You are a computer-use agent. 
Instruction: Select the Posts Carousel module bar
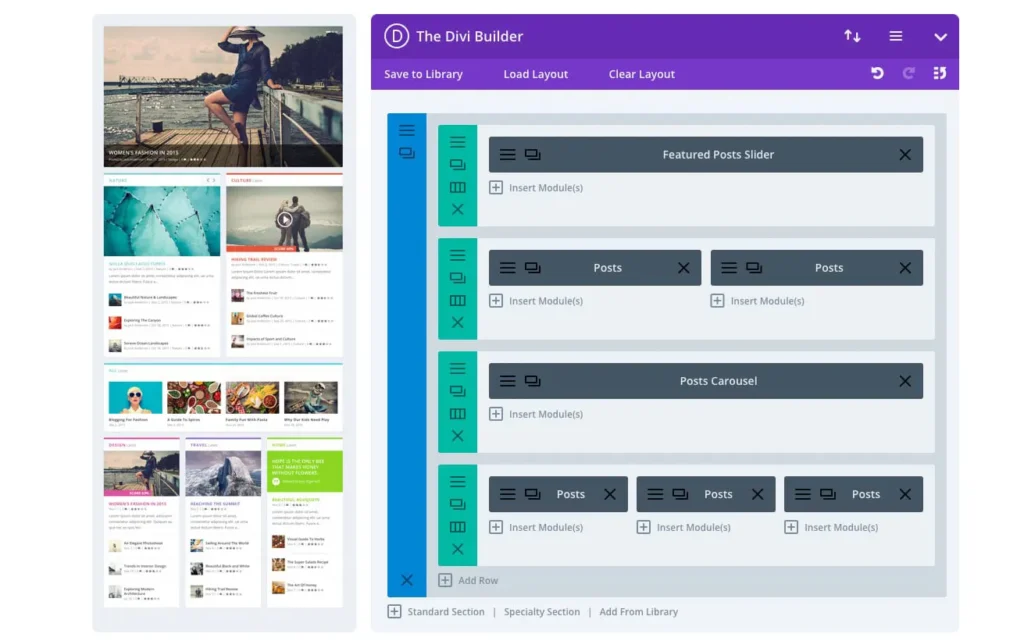[705, 381]
